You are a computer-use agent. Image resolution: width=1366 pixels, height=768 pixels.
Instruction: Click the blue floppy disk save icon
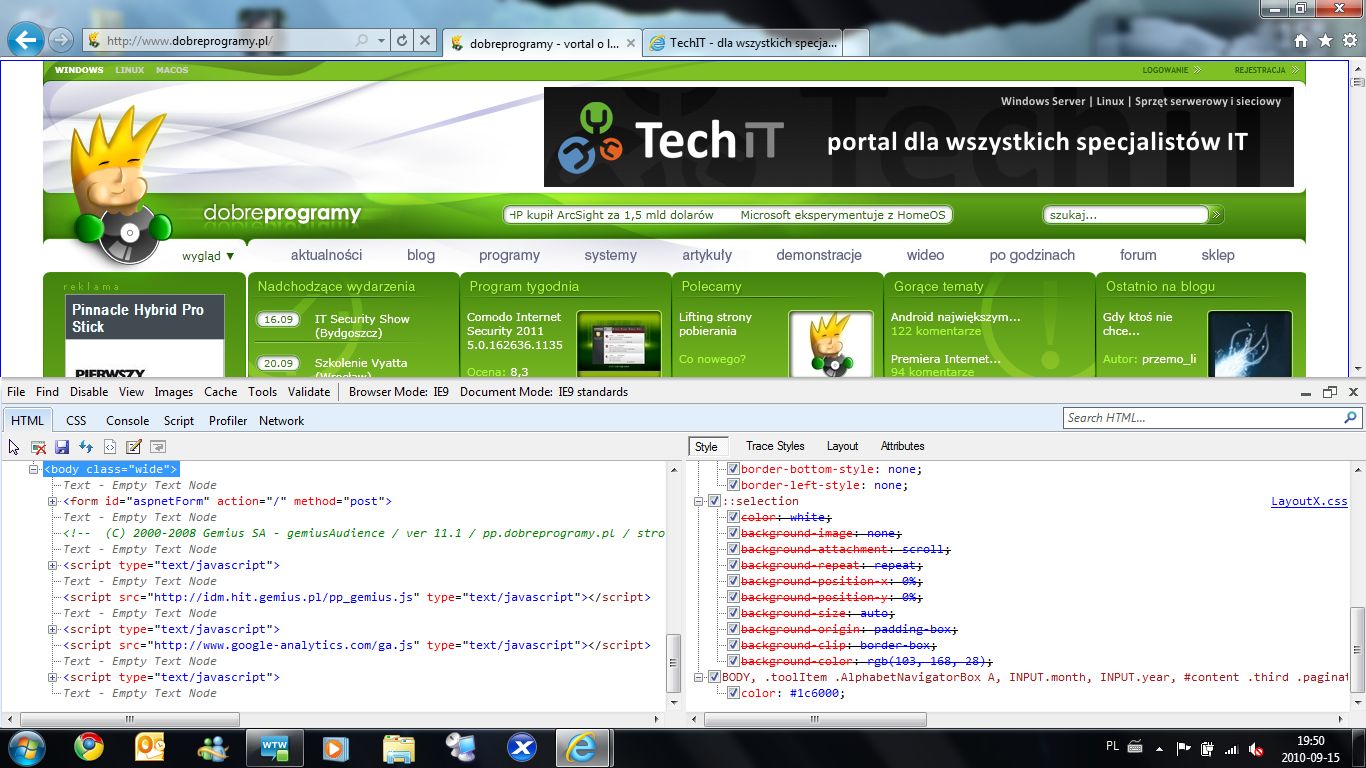pyautogui.click(x=62, y=447)
